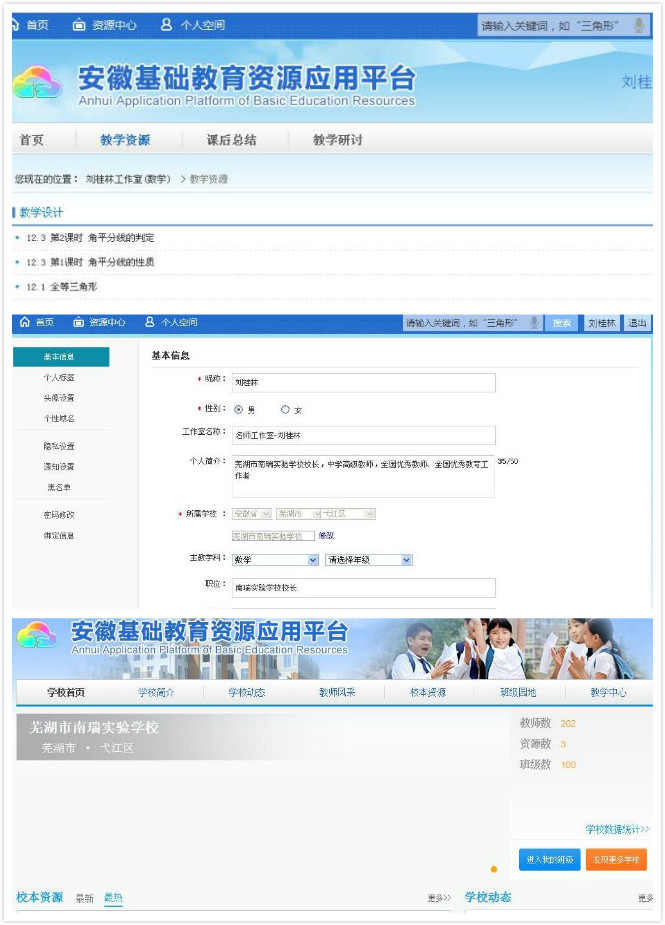Viewport: 665px width, 925px height.
Task: Select 头像设置 in the left sidebar
Action: tap(58, 398)
